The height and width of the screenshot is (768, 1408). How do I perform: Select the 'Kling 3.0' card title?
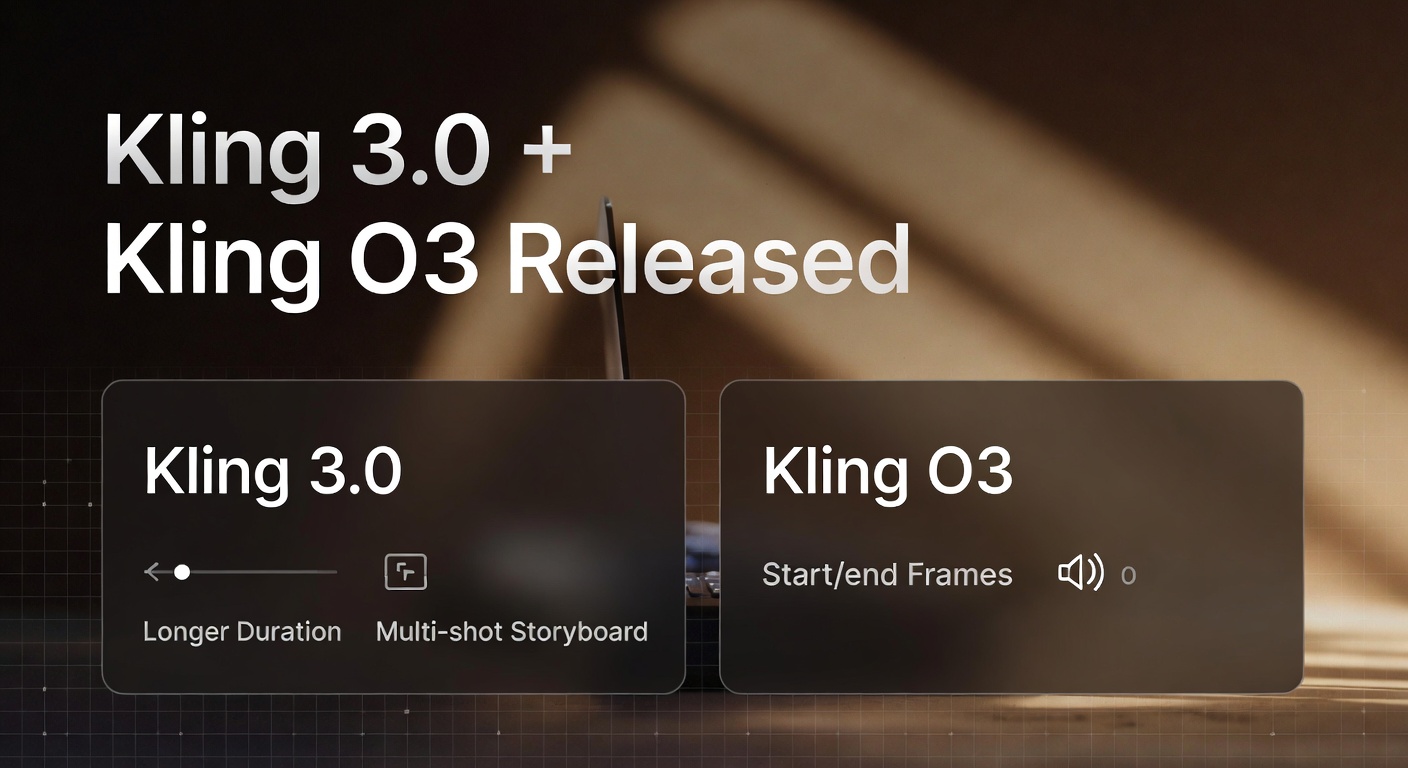pos(273,472)
